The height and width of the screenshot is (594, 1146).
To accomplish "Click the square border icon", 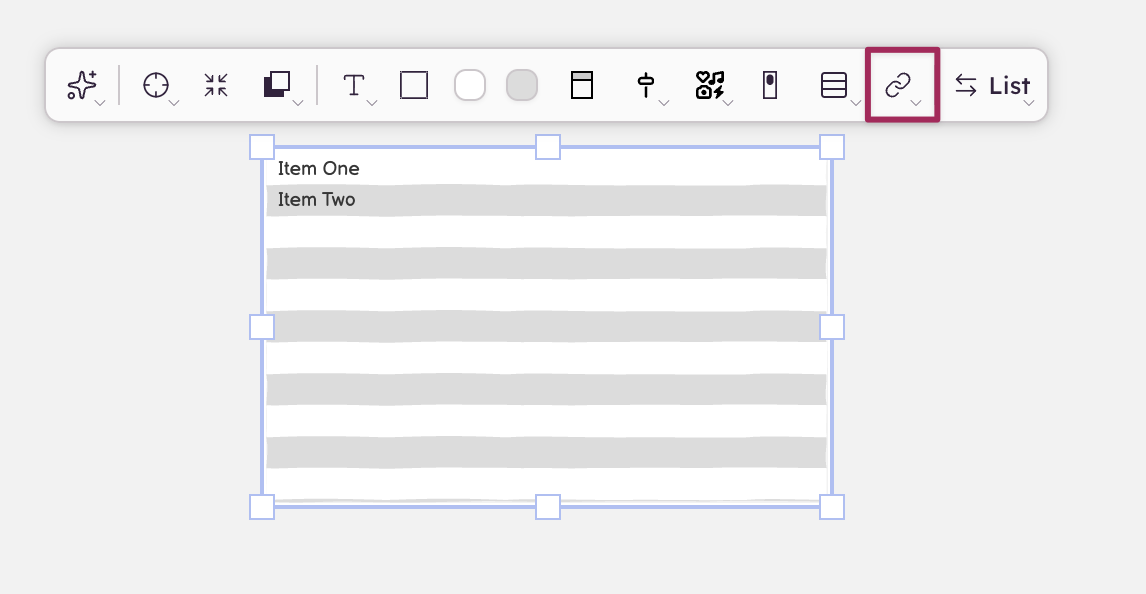I will (414, 86).
